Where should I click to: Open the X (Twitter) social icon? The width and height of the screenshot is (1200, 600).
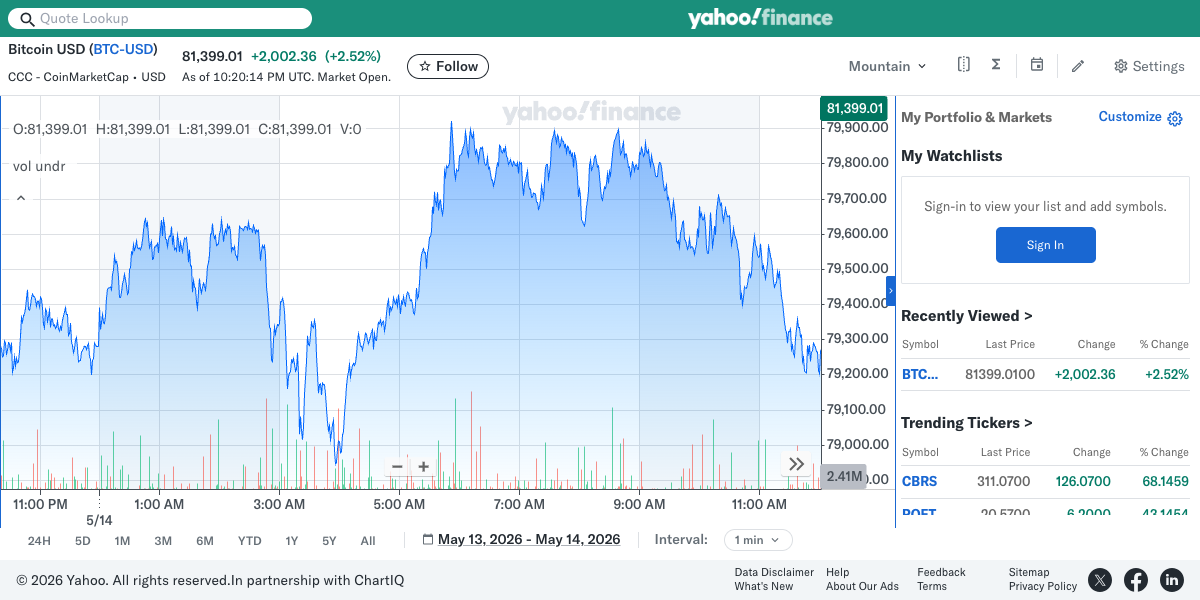(x=1100, y=579)
